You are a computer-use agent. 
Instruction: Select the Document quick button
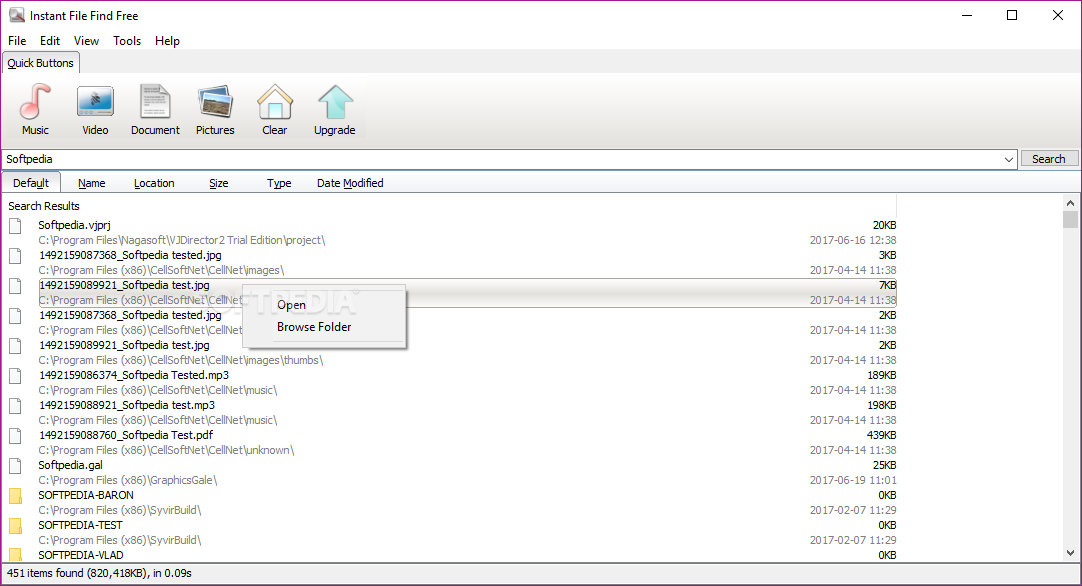tap(155, 110)
